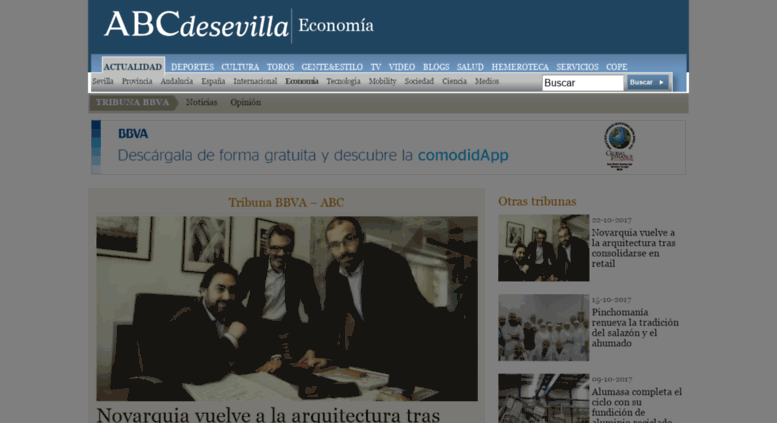Open the Sociedad subsection
The image size is (777, 423).
click(x=419, y=81)
